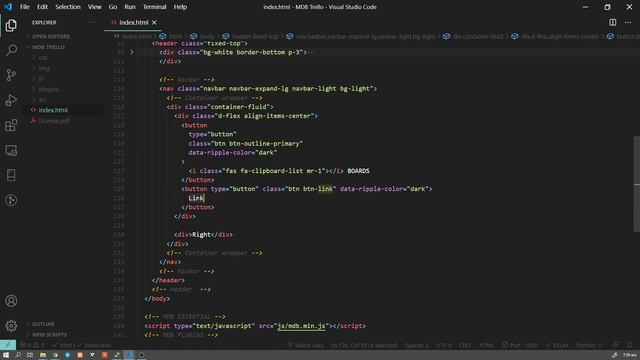Open the Selection menu
This screenshot has width=640, height=360.
[x=68, y=7]
